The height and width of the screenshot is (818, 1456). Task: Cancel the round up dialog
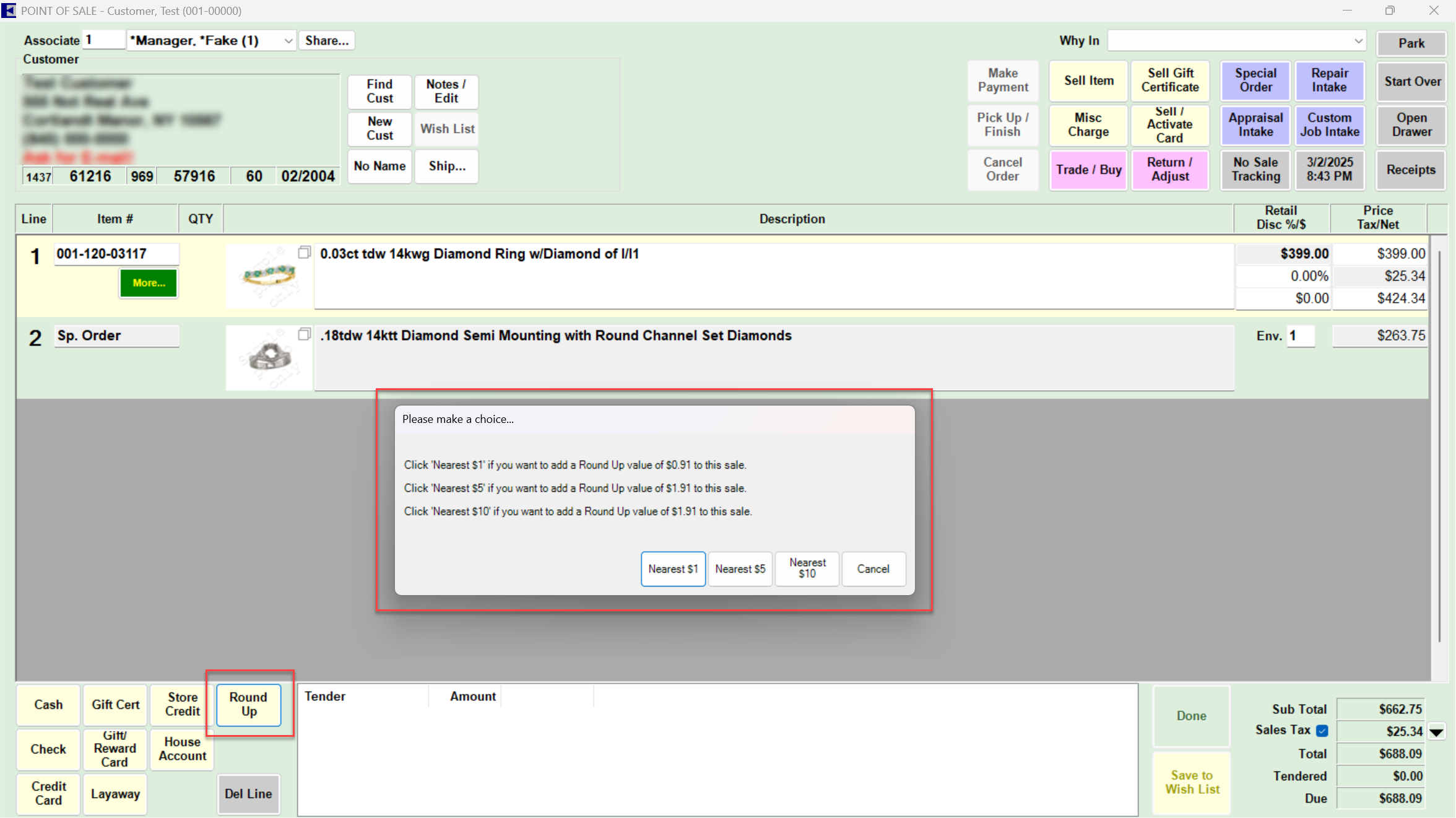[873, 568]
